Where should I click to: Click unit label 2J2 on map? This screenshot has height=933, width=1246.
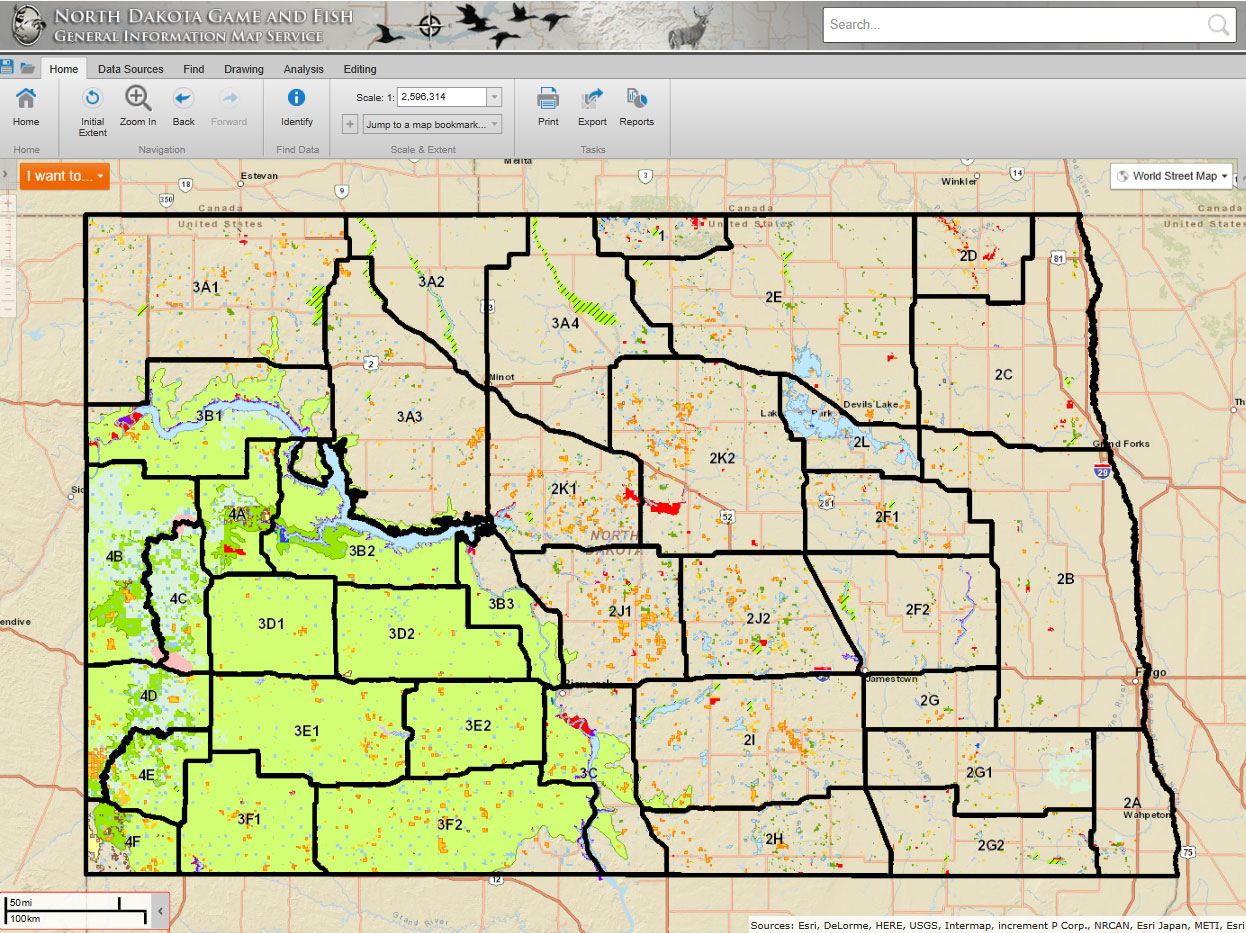click(x=758, y=619)
